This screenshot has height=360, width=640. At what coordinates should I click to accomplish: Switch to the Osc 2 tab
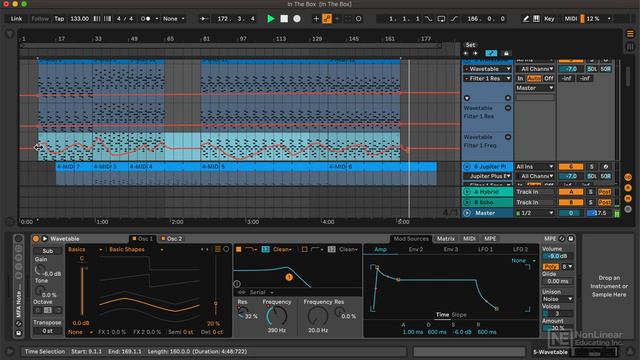pos(171,239)
